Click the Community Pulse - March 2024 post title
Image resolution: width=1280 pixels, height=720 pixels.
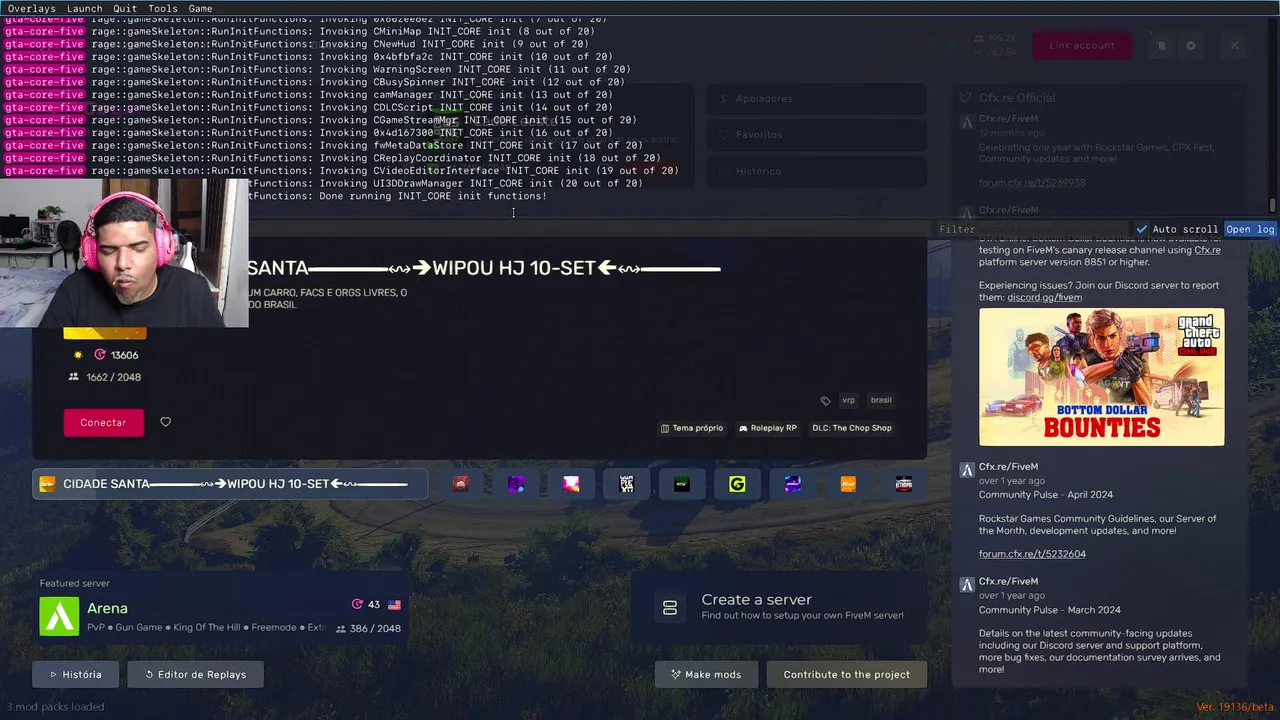1050,610
